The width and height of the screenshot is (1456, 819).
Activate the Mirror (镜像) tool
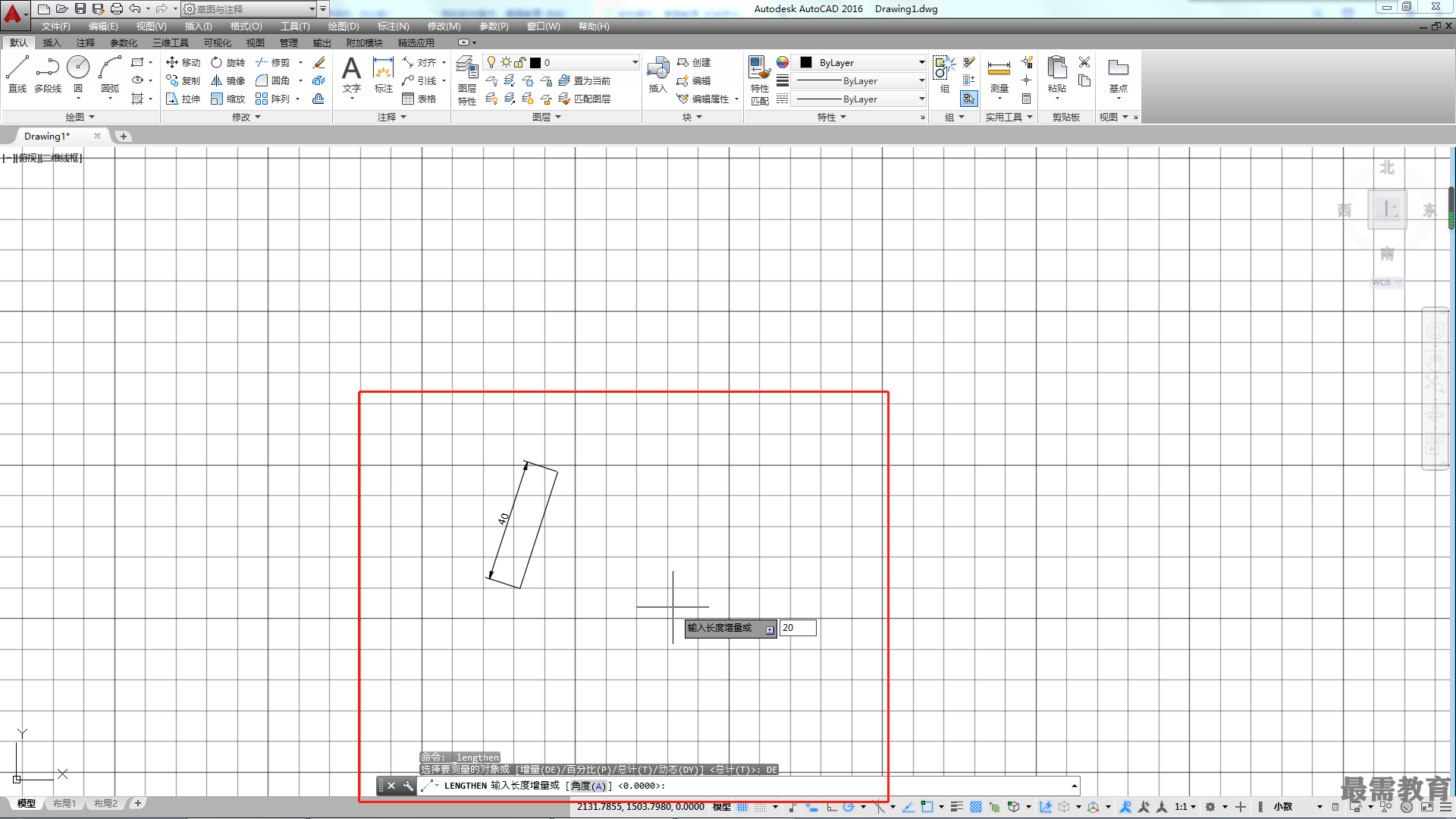point(227,80)
